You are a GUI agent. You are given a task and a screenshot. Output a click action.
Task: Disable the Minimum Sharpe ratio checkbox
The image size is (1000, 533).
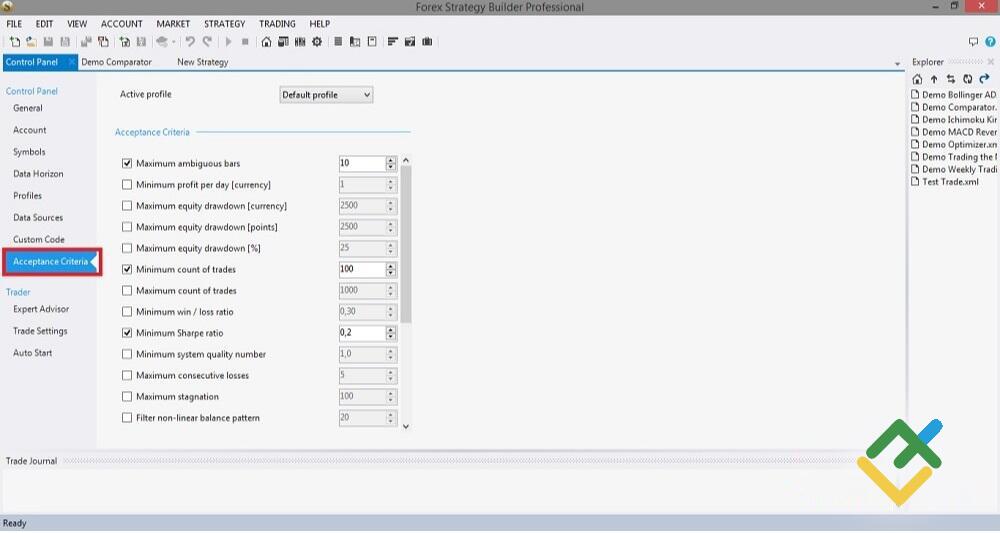coord(127,333)
